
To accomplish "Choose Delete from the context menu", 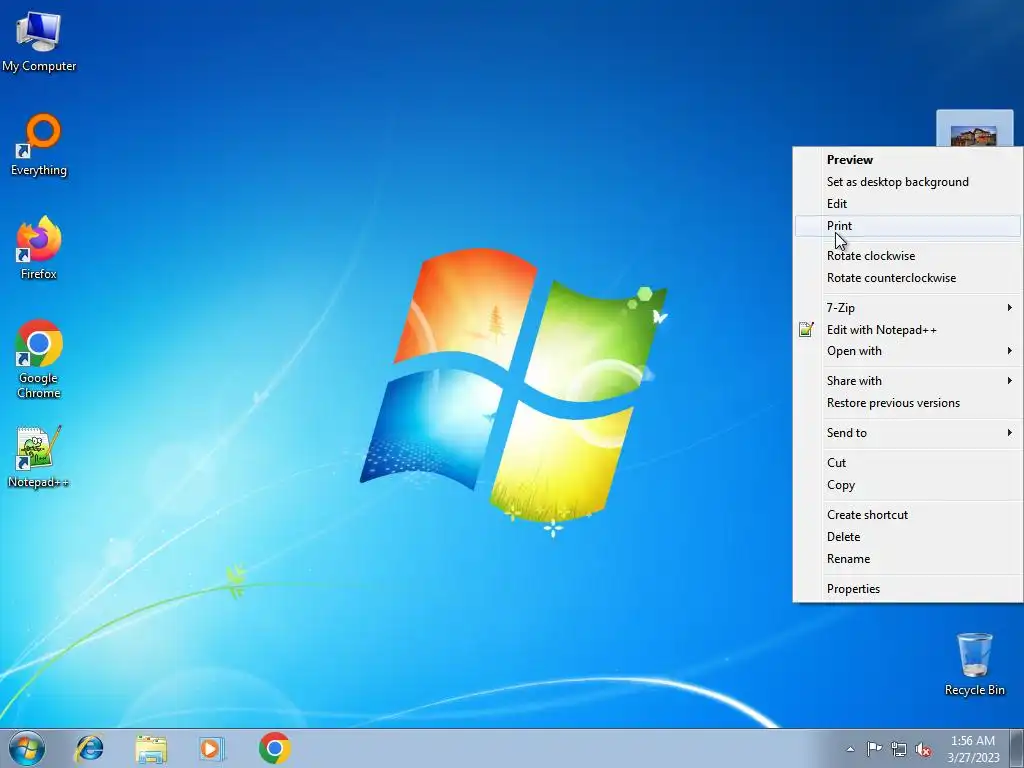I will pos(908,537).
